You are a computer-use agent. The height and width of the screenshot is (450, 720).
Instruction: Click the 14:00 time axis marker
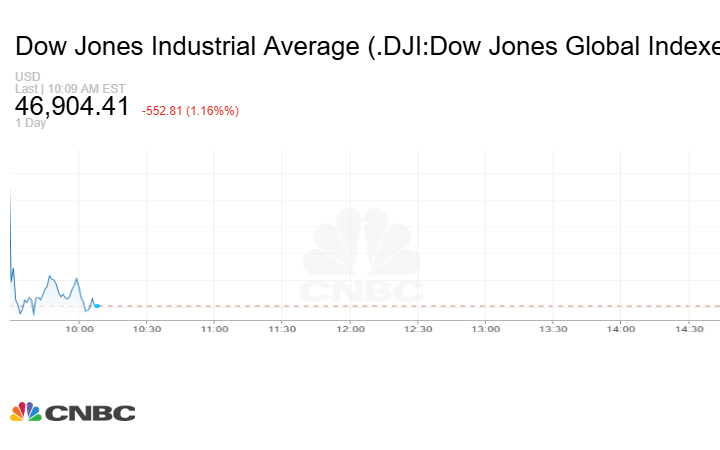tap(621, 328)
